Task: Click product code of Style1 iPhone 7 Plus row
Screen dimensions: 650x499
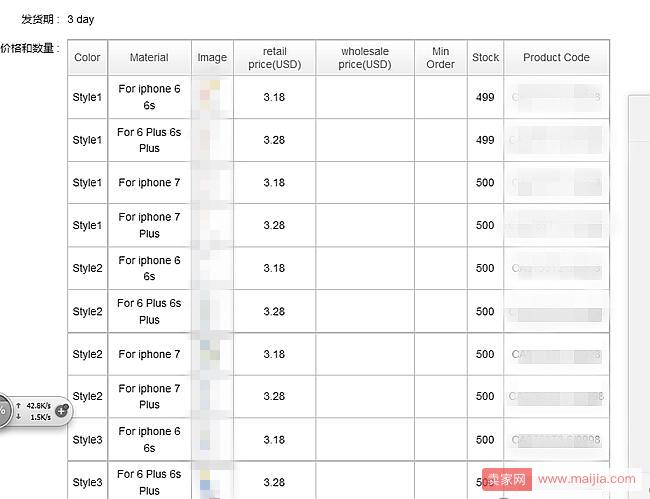Action: [556, 226]
